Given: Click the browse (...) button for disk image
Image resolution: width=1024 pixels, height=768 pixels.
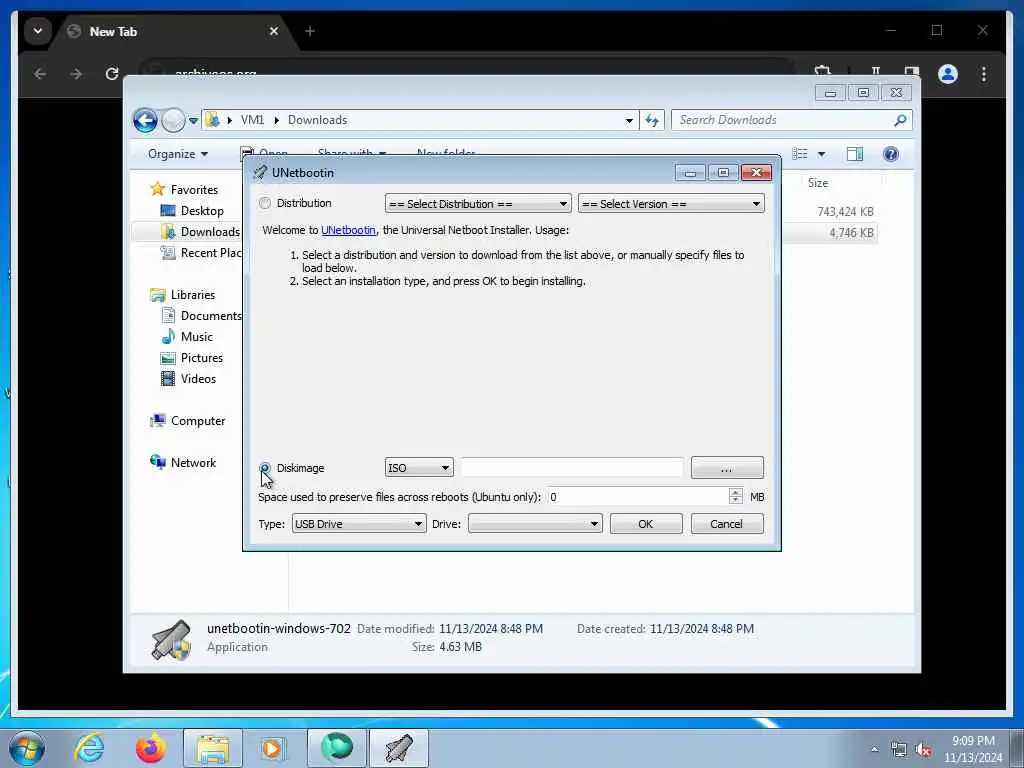Looking at the screenshot, I should click(x=727, y=468).
